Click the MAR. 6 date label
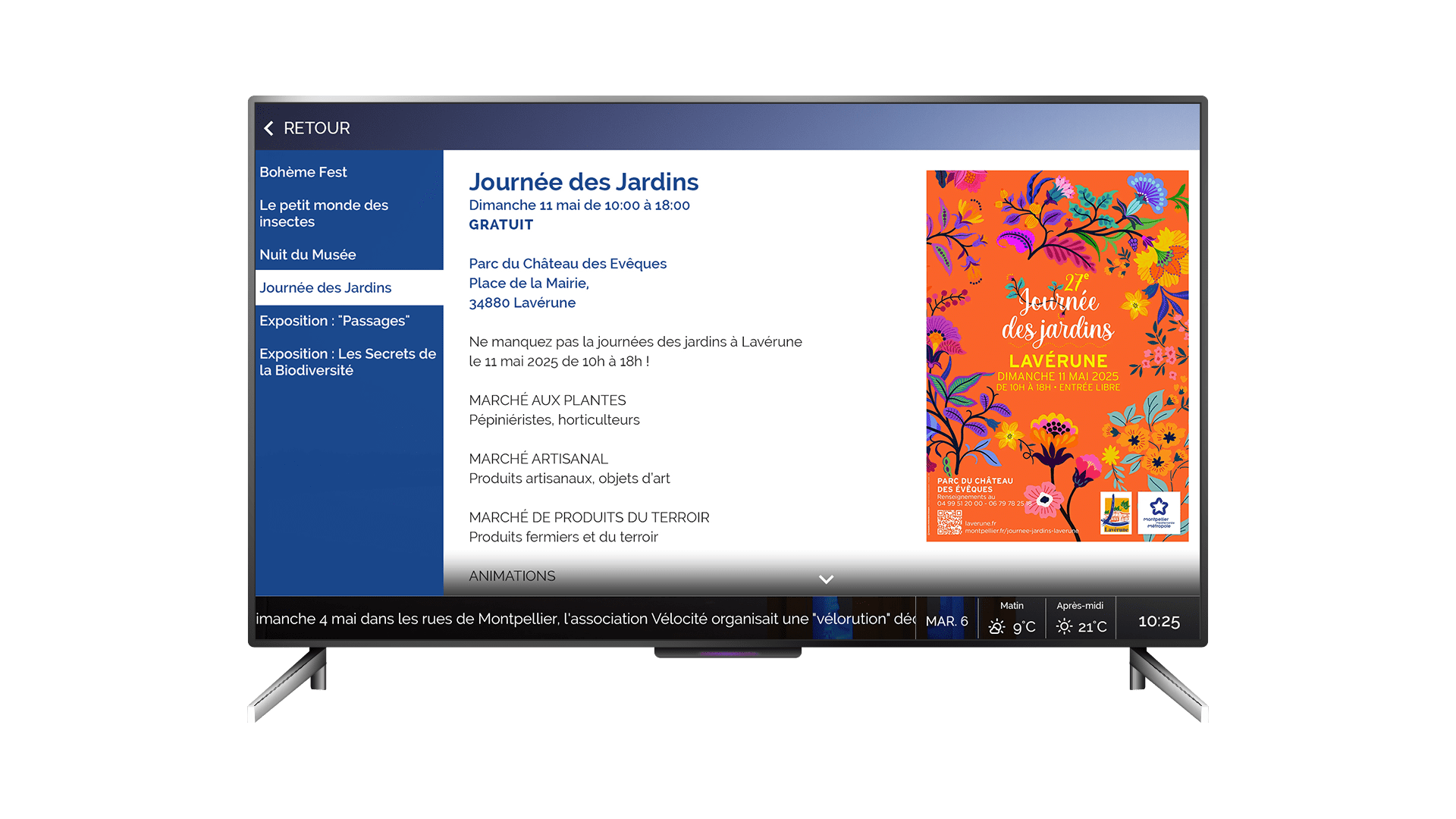Image resolution: width=1456 pixels, height=819 pixels. 946,621
